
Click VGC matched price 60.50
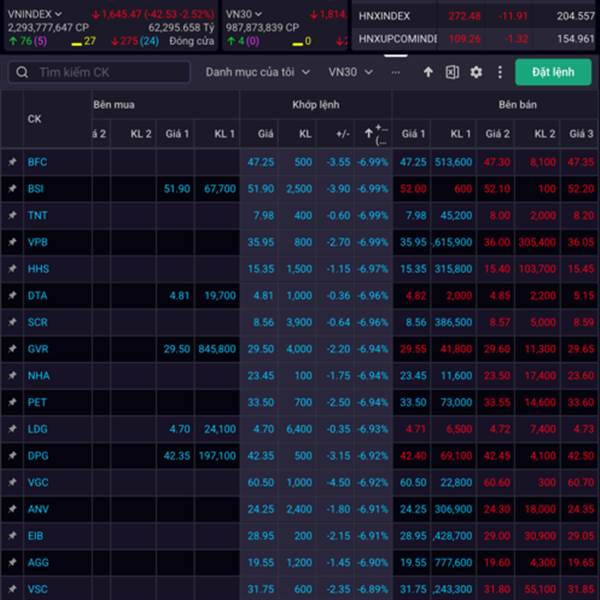261,482
